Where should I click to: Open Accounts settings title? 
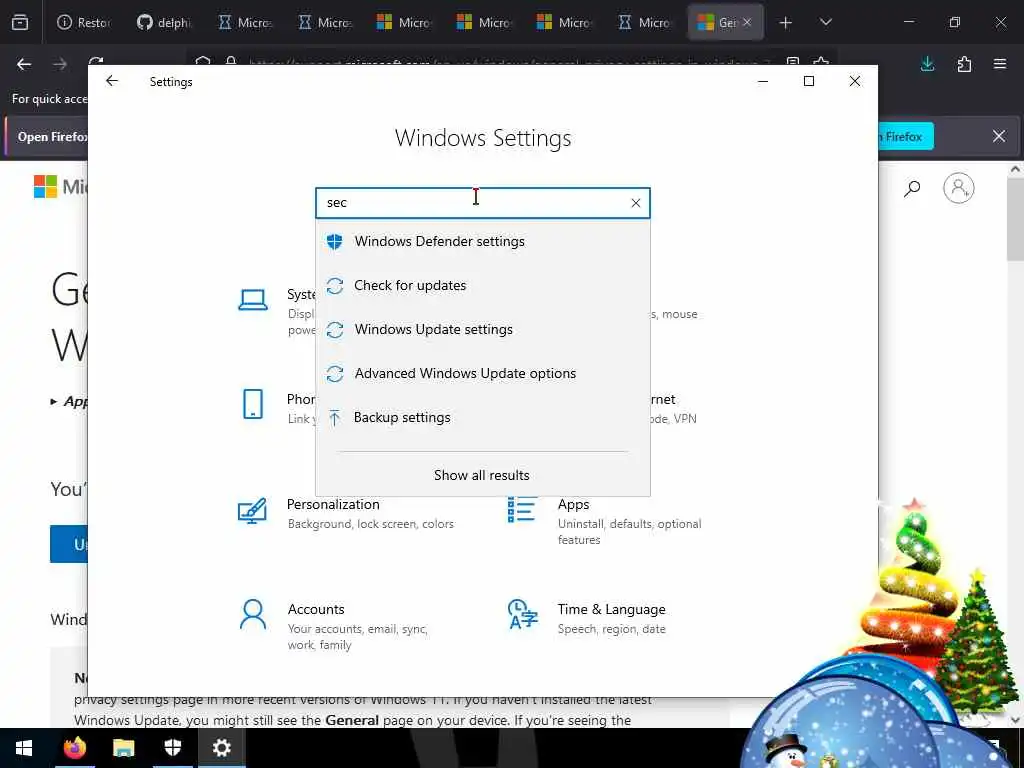coord(316,609)
